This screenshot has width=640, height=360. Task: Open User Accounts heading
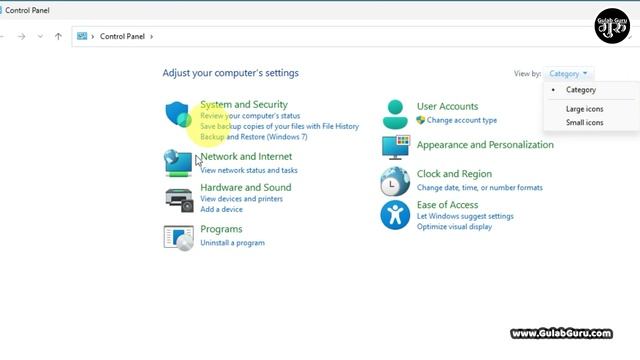coord(447,106)
